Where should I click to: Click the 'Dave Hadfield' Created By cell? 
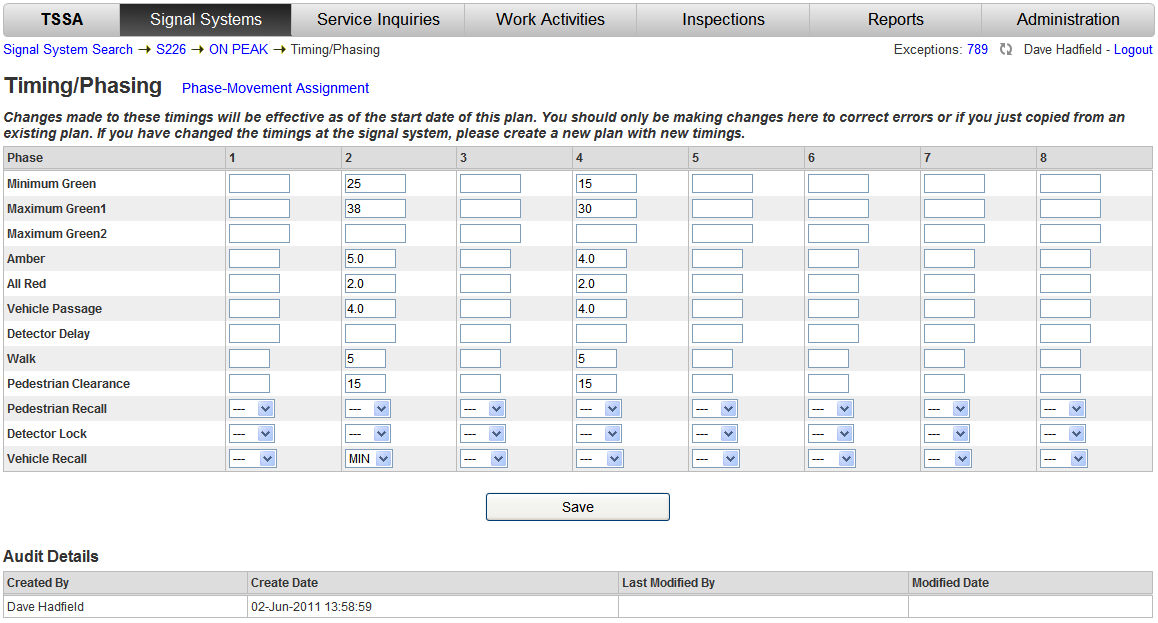pos(125,607)
